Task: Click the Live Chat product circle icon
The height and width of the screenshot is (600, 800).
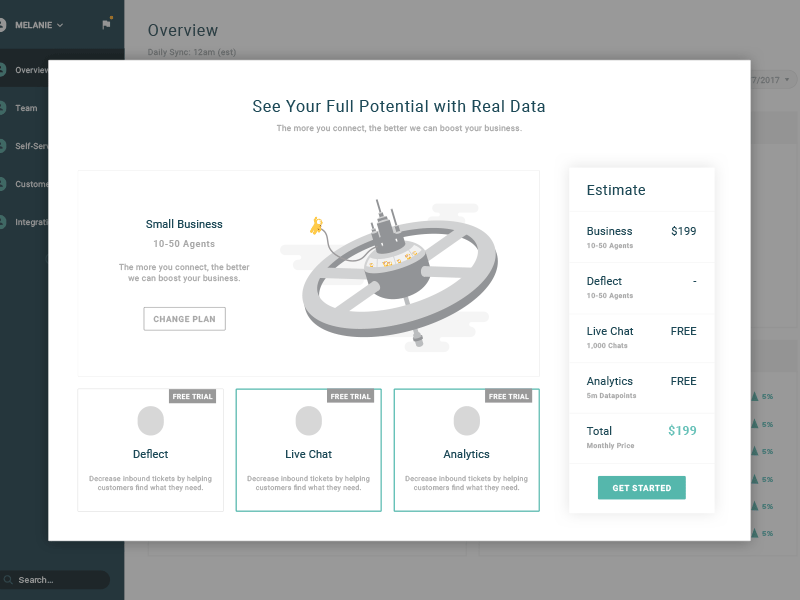Action: coord(308,420)
